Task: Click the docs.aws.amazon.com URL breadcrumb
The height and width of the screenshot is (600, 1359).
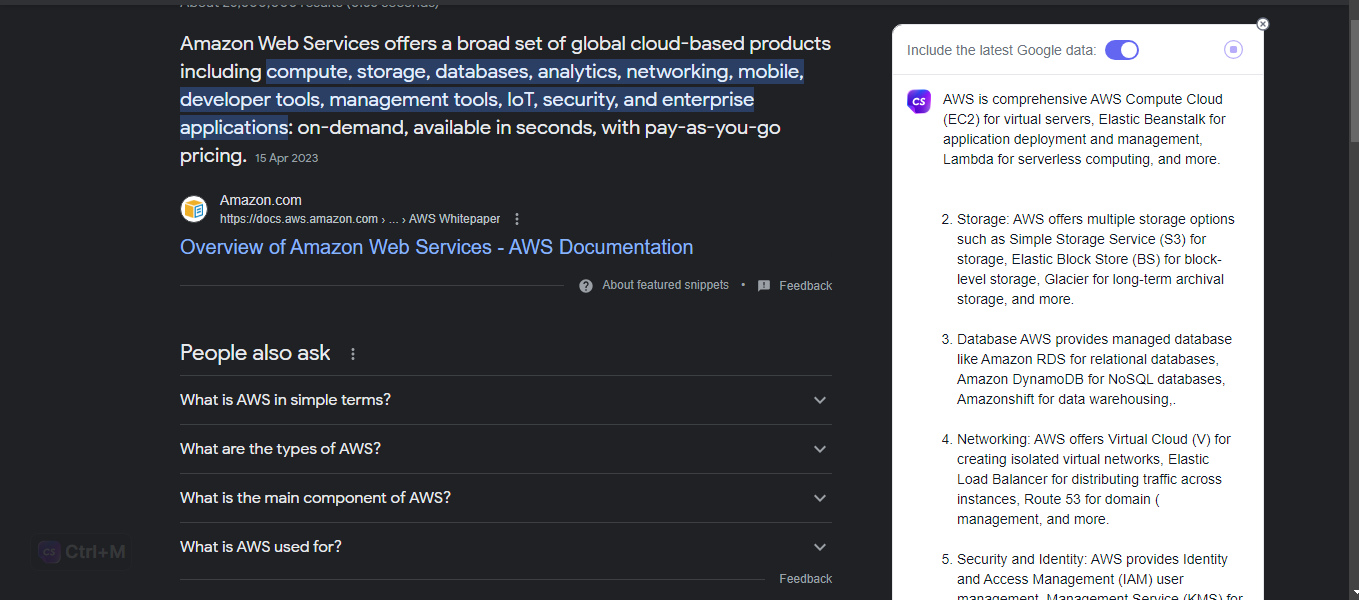Action: point(299,219)
